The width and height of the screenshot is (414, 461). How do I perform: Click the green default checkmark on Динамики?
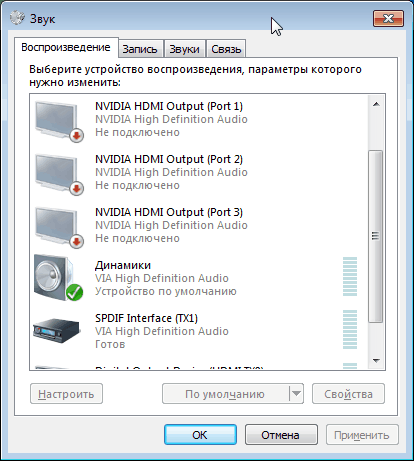74,293
